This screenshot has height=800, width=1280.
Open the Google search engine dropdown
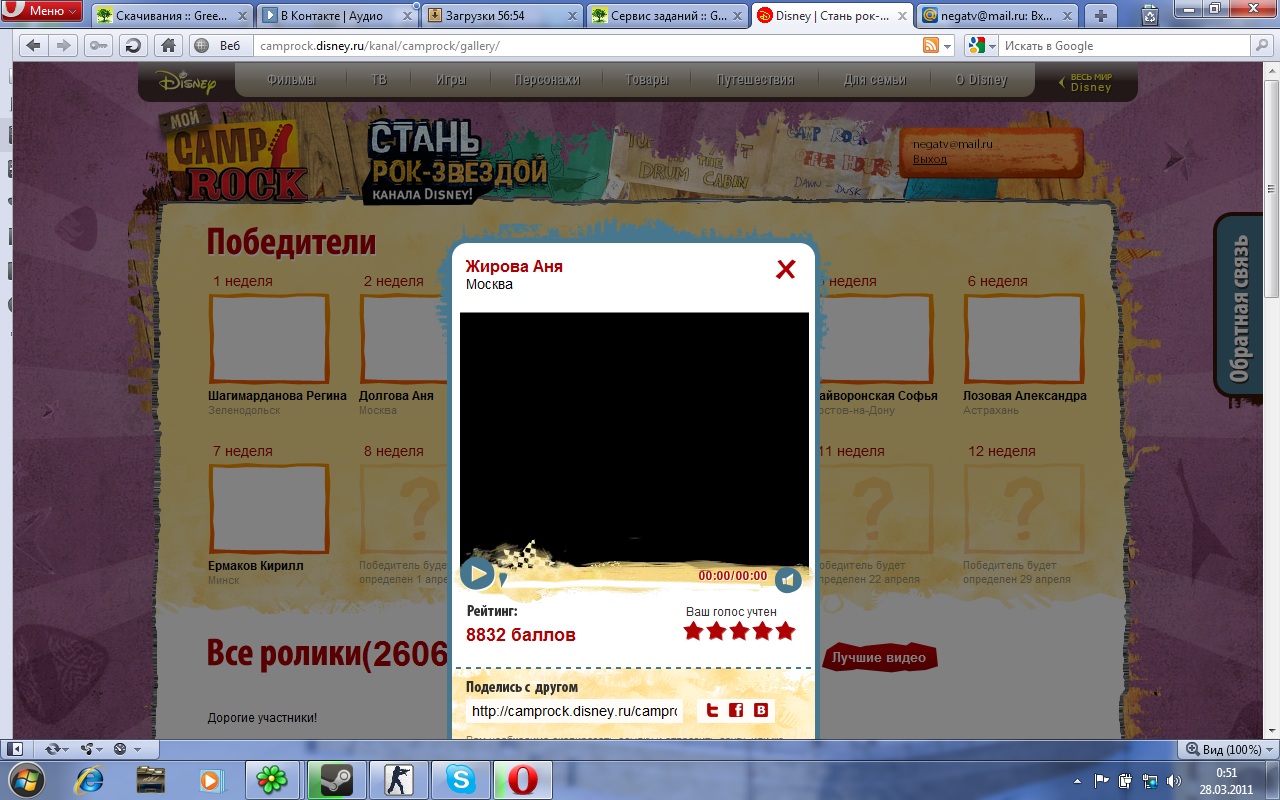point(981,46)
